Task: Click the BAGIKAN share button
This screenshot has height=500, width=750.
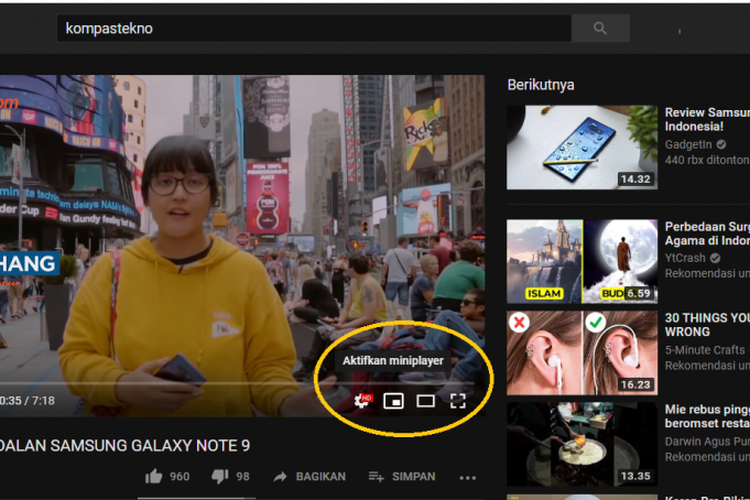Action: pos(309,477)
